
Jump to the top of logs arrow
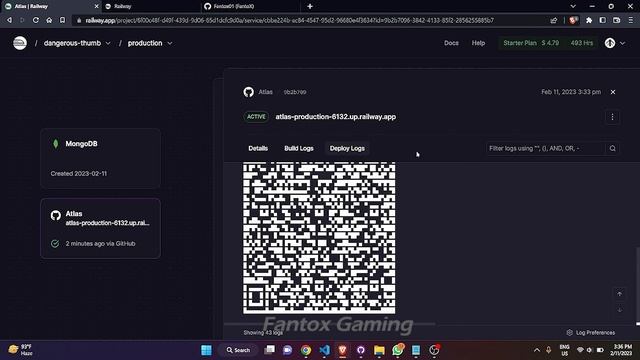pos(619,294)
